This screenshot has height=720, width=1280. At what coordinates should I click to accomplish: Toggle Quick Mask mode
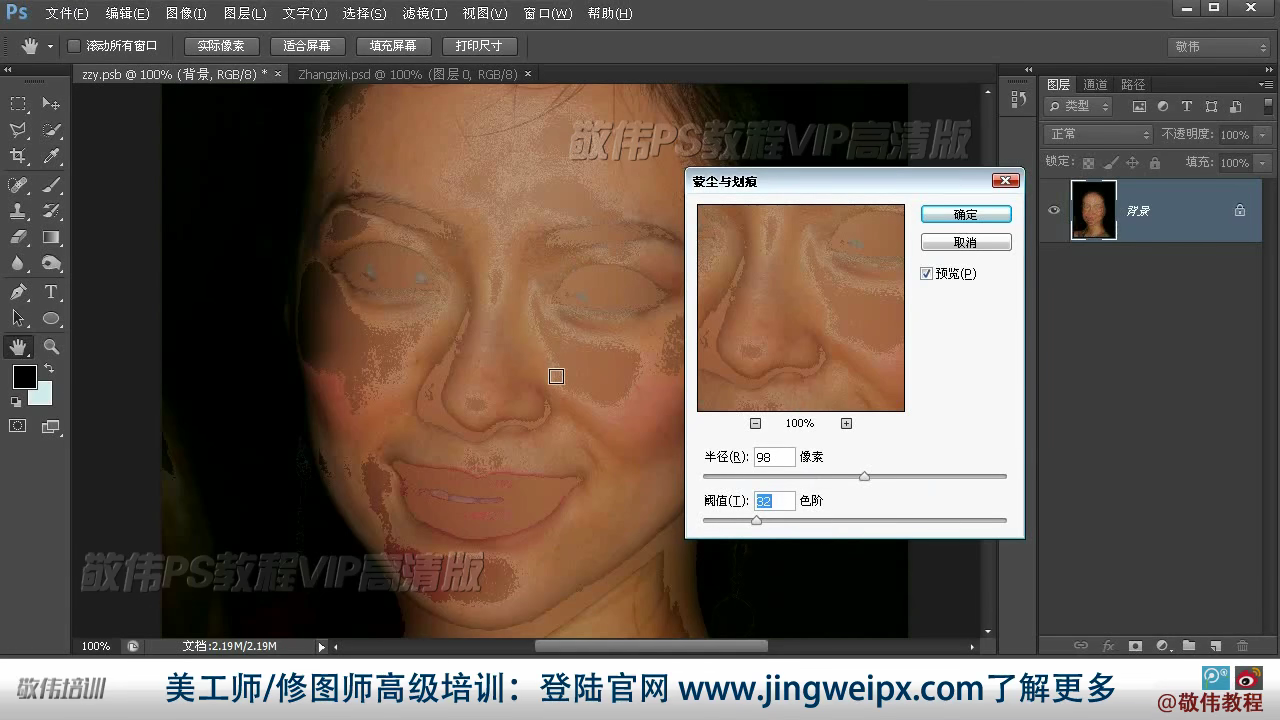(x=18, y=426)
